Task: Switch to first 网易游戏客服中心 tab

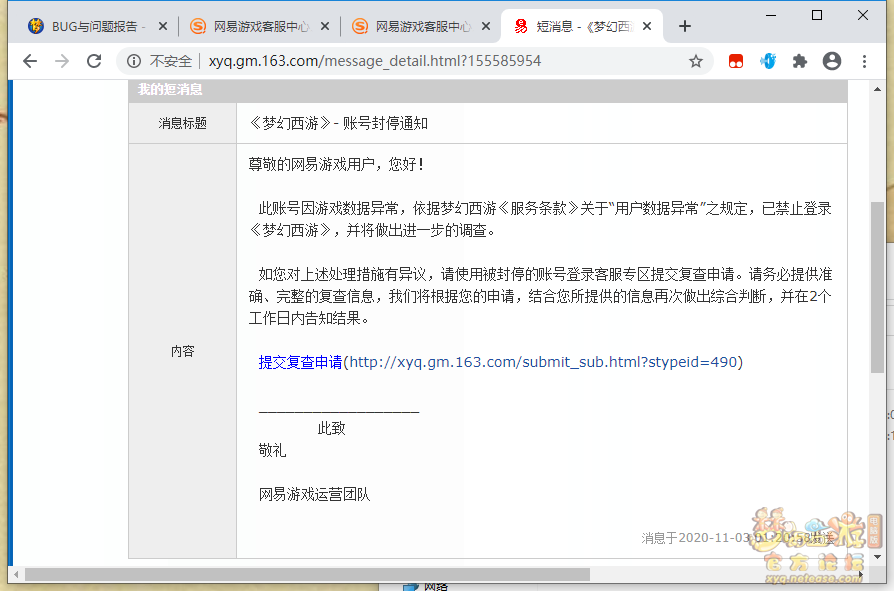Action: [259, 26]
